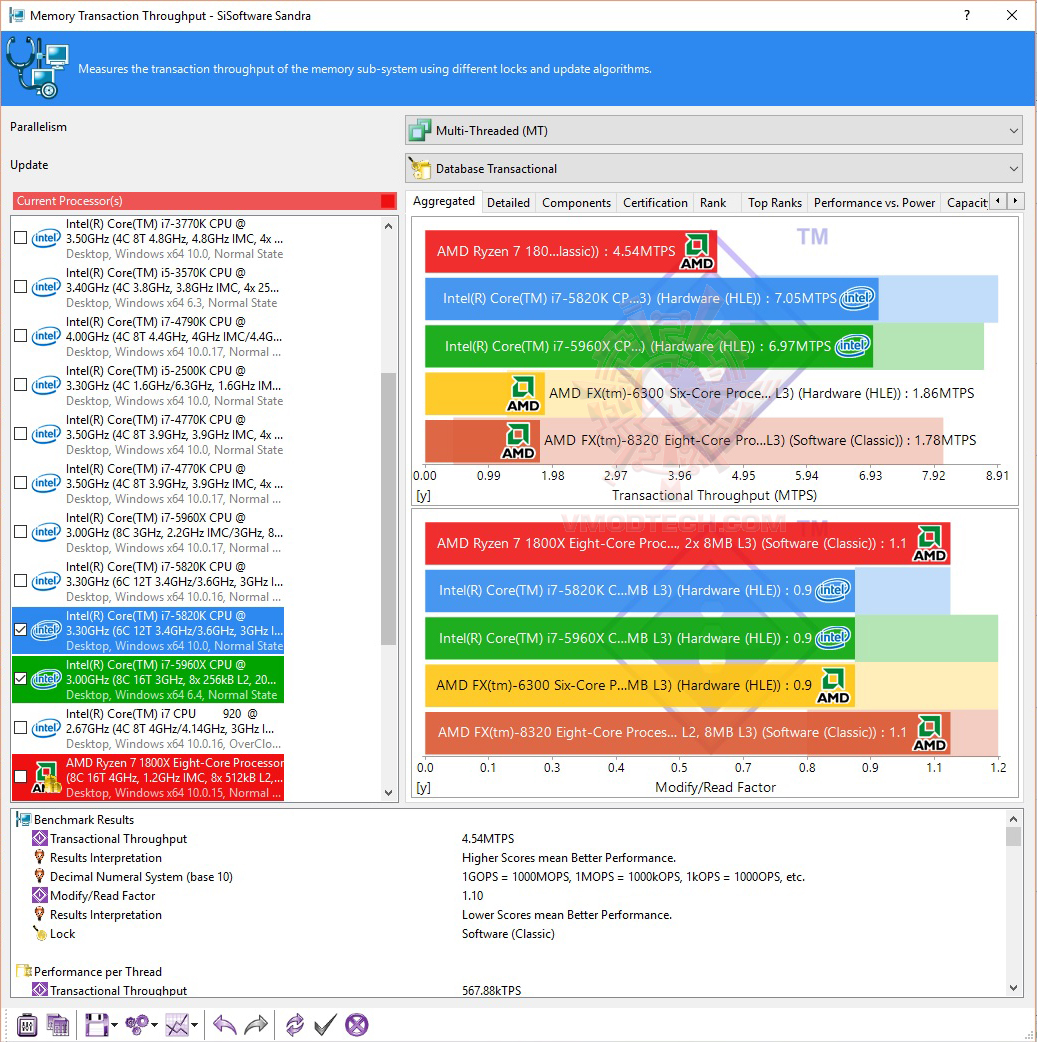
Task: Click the purple gears engine icon
Action: click(138, 1025)
